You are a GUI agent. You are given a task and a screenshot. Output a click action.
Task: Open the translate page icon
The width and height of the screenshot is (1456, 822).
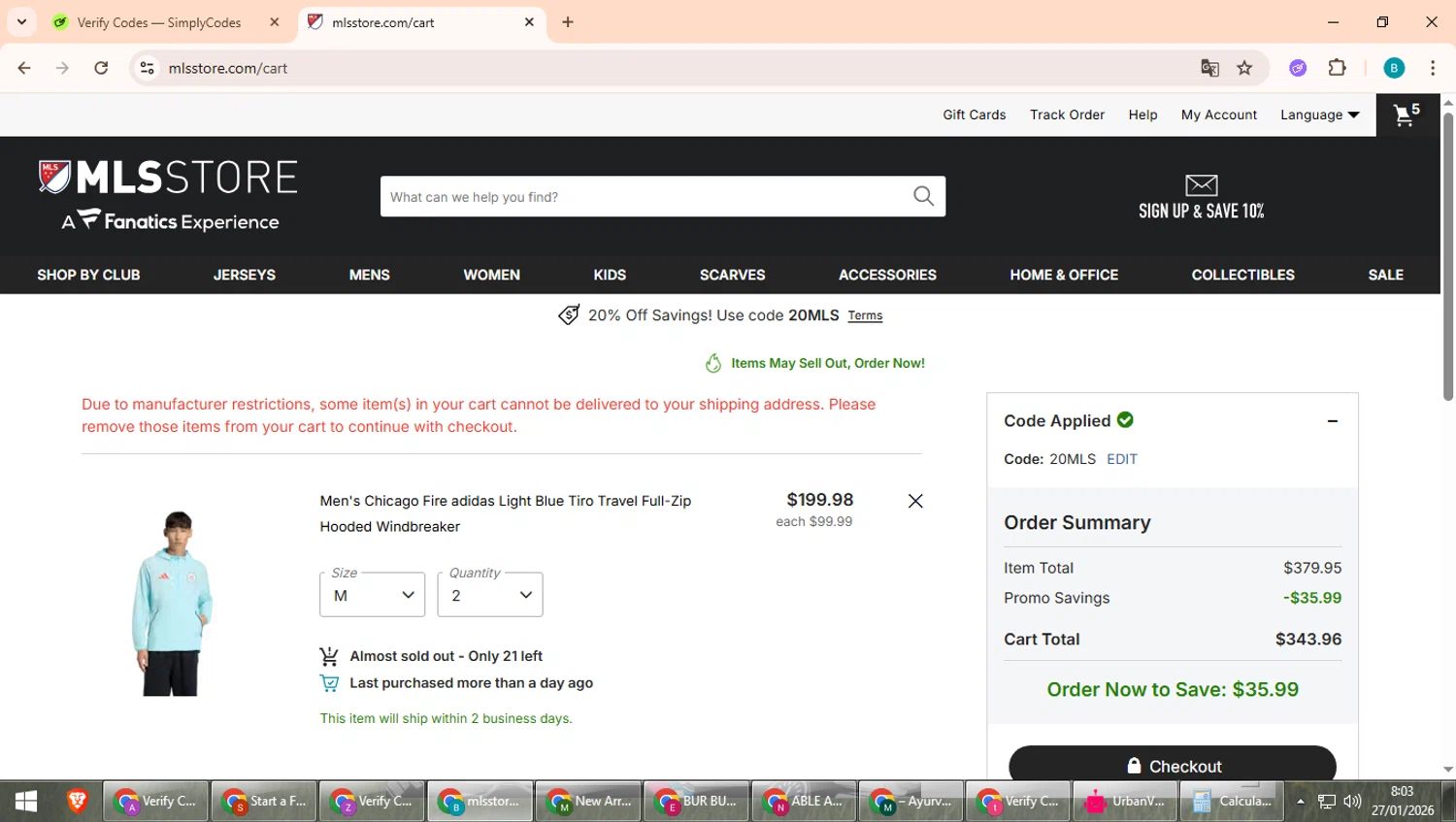1209,68
